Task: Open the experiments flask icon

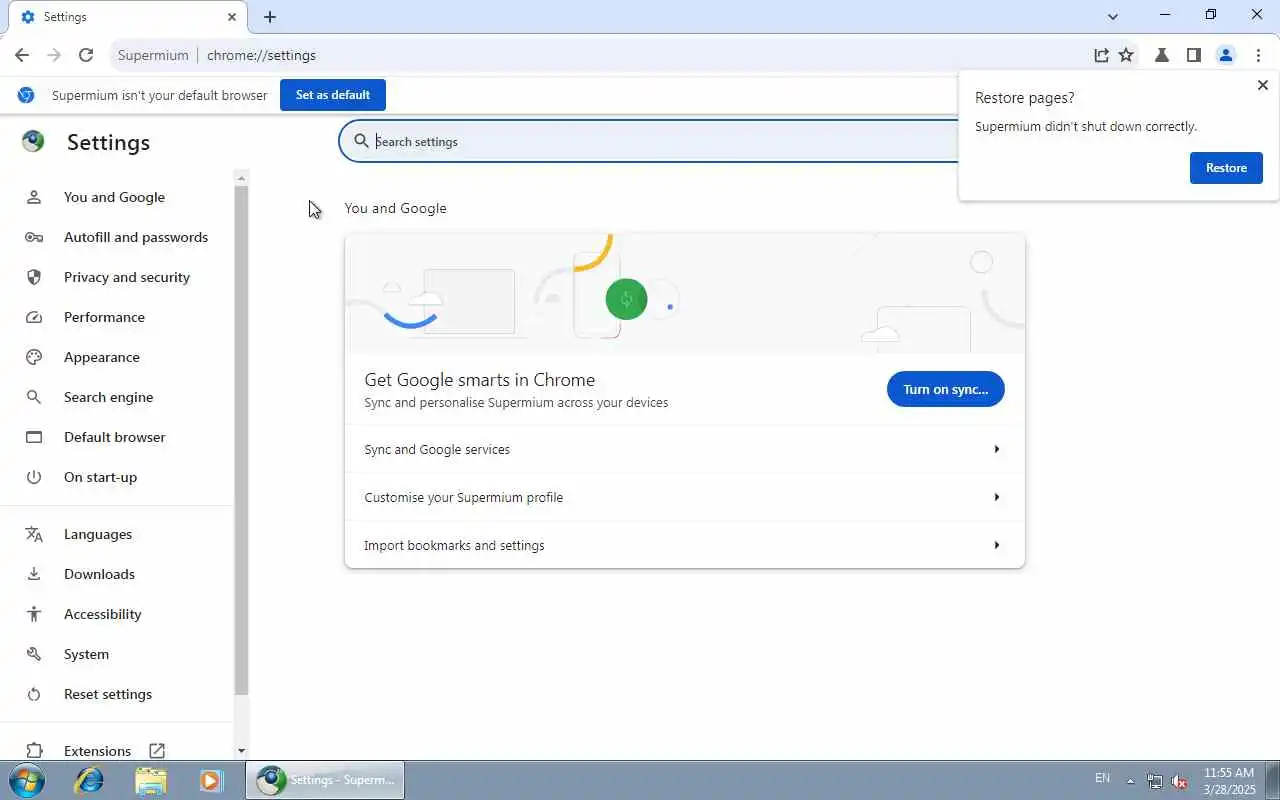Action: pos(1162,55)
